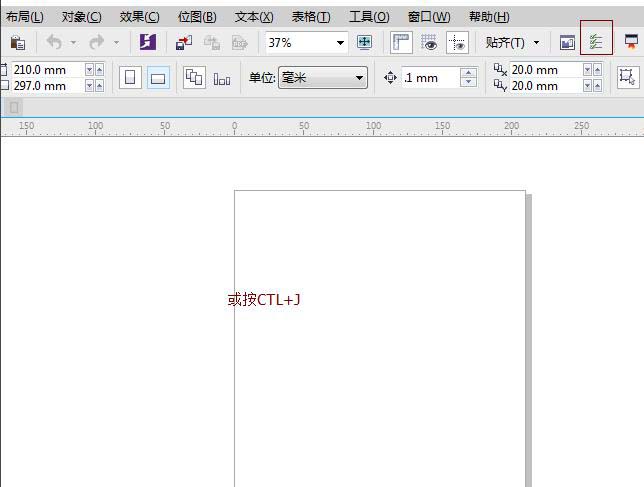Viewport: 644px width, 487px height.
Task: Open the 位图(B) menu
Action: (x=197, y=17)
